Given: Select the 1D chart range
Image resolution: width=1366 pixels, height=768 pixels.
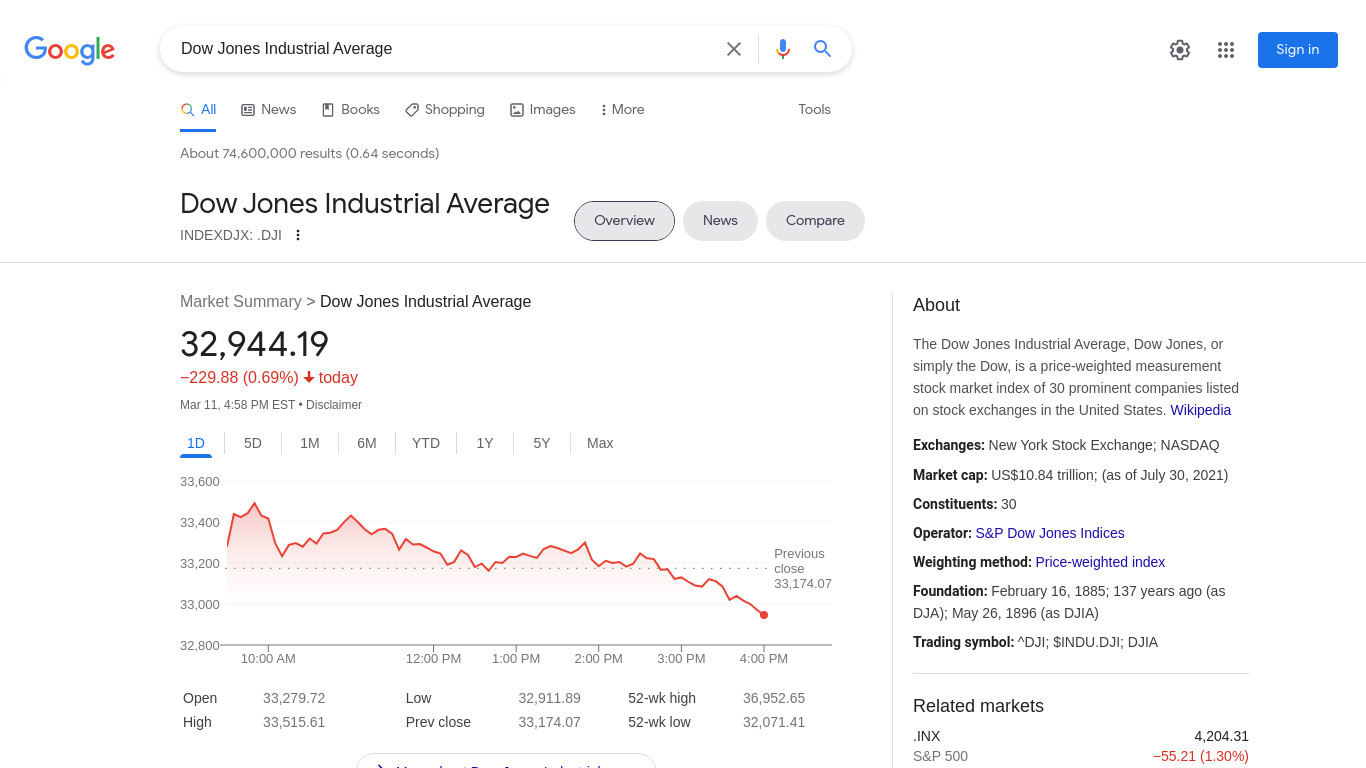Looking at the screenshot, I should (x=196, y=444).
